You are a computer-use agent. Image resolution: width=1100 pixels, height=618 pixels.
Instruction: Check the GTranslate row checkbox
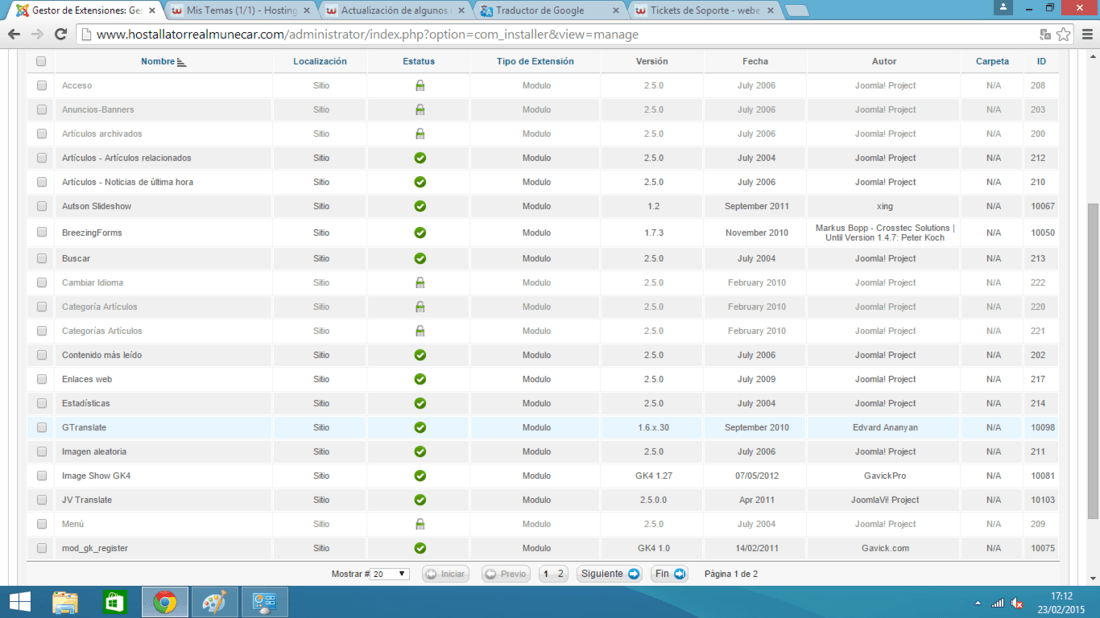tap(41, 427)
